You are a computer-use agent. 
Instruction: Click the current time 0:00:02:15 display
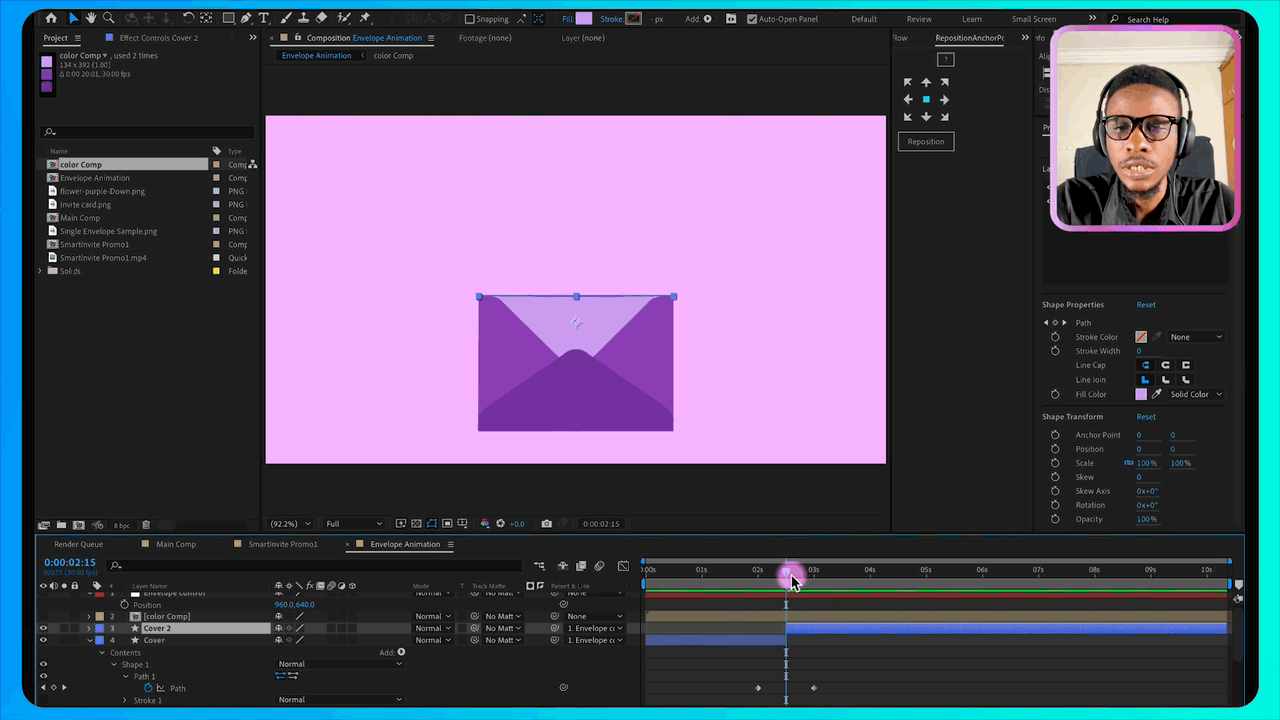[70, 563]
